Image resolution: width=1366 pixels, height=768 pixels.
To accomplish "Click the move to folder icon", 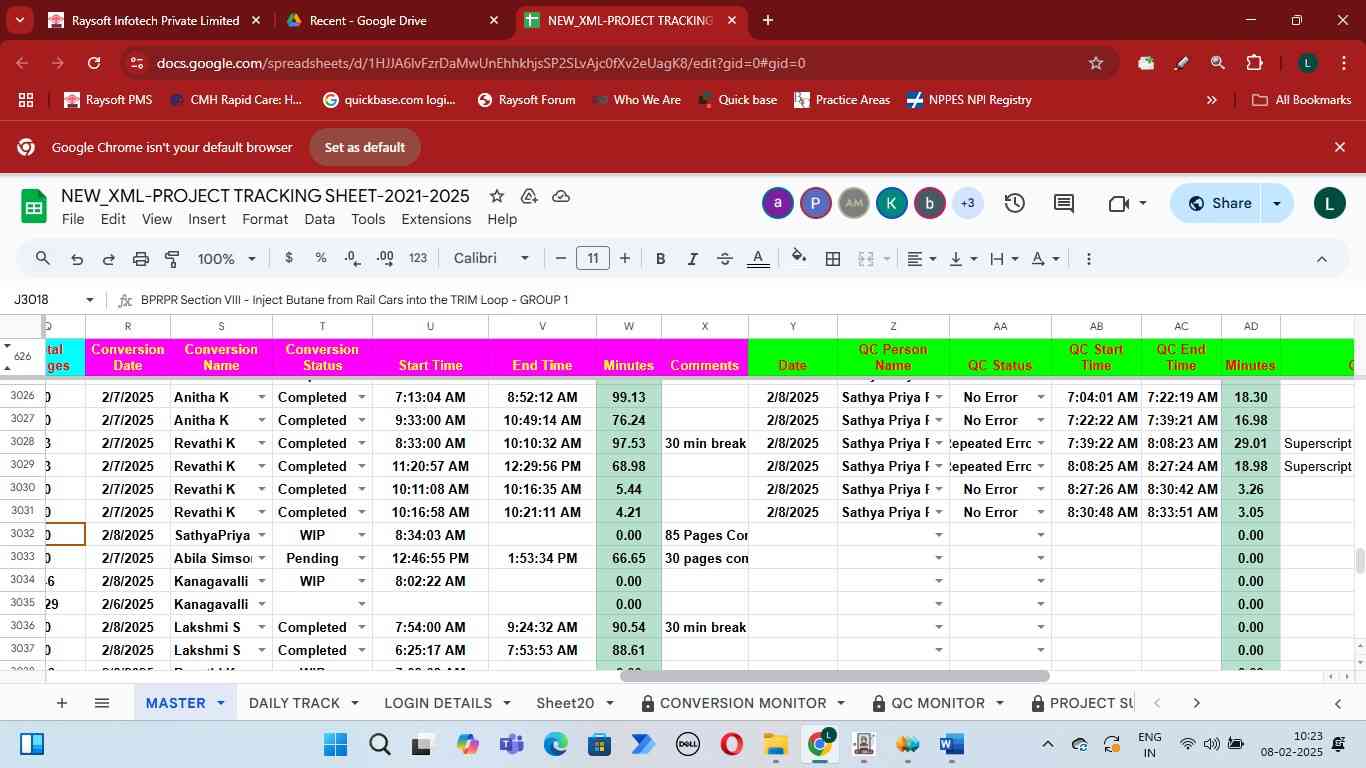I will [529, 196].
